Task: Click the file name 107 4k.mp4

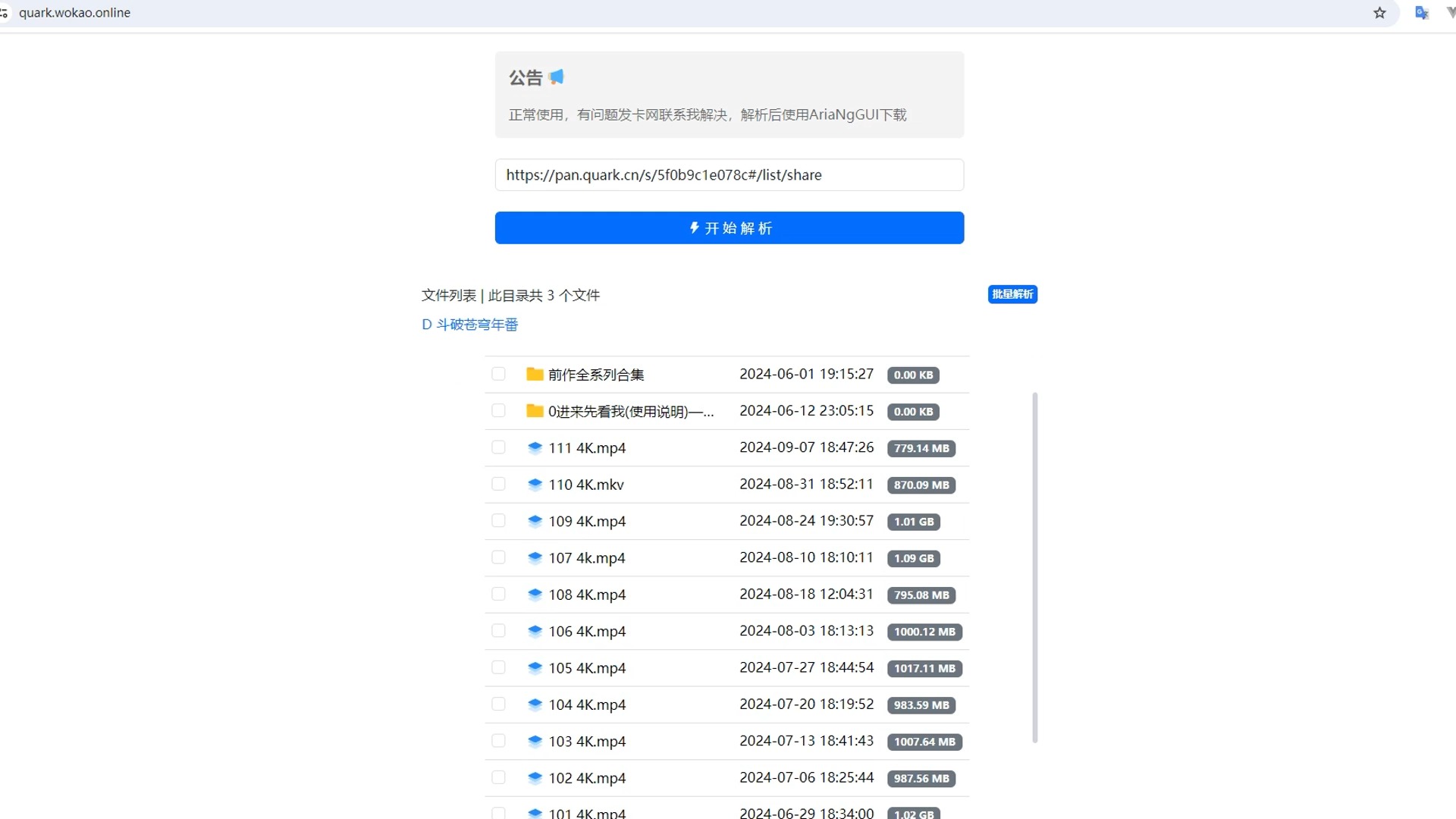Action: tap(587, 558)
